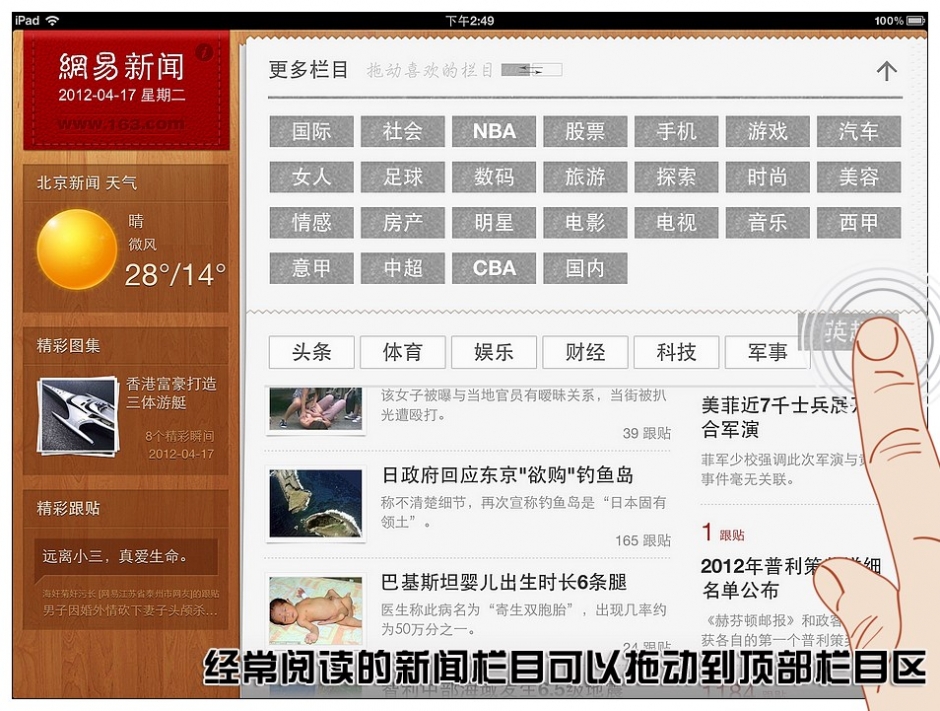Switch to the 军事 tab
The height and width of the screenshot is (711, 940).
click(767, 352)
